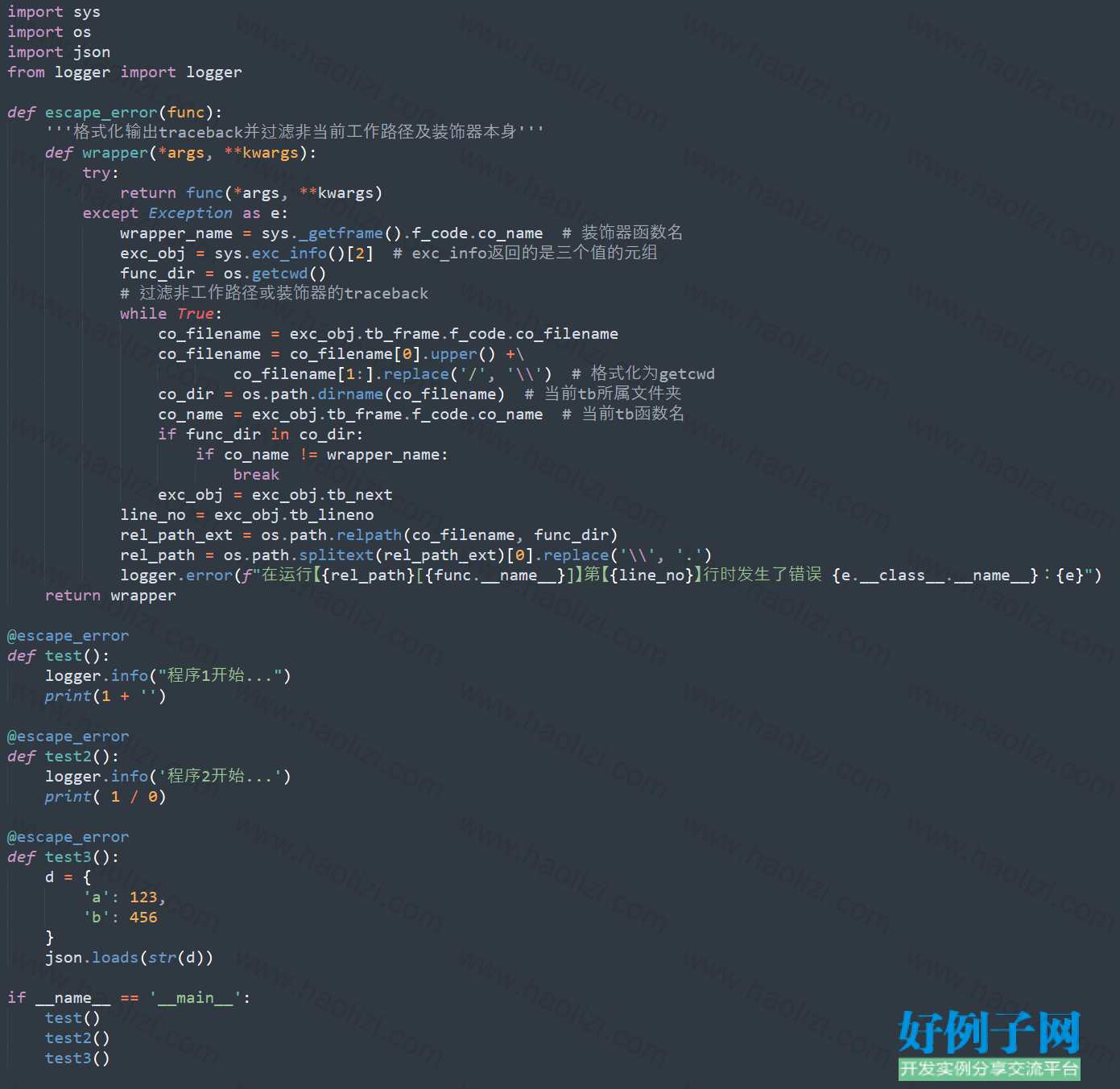Click the 'print( 1 / 0)' line
This screenshot has width=1120, height=1089.
coord(105,797)
